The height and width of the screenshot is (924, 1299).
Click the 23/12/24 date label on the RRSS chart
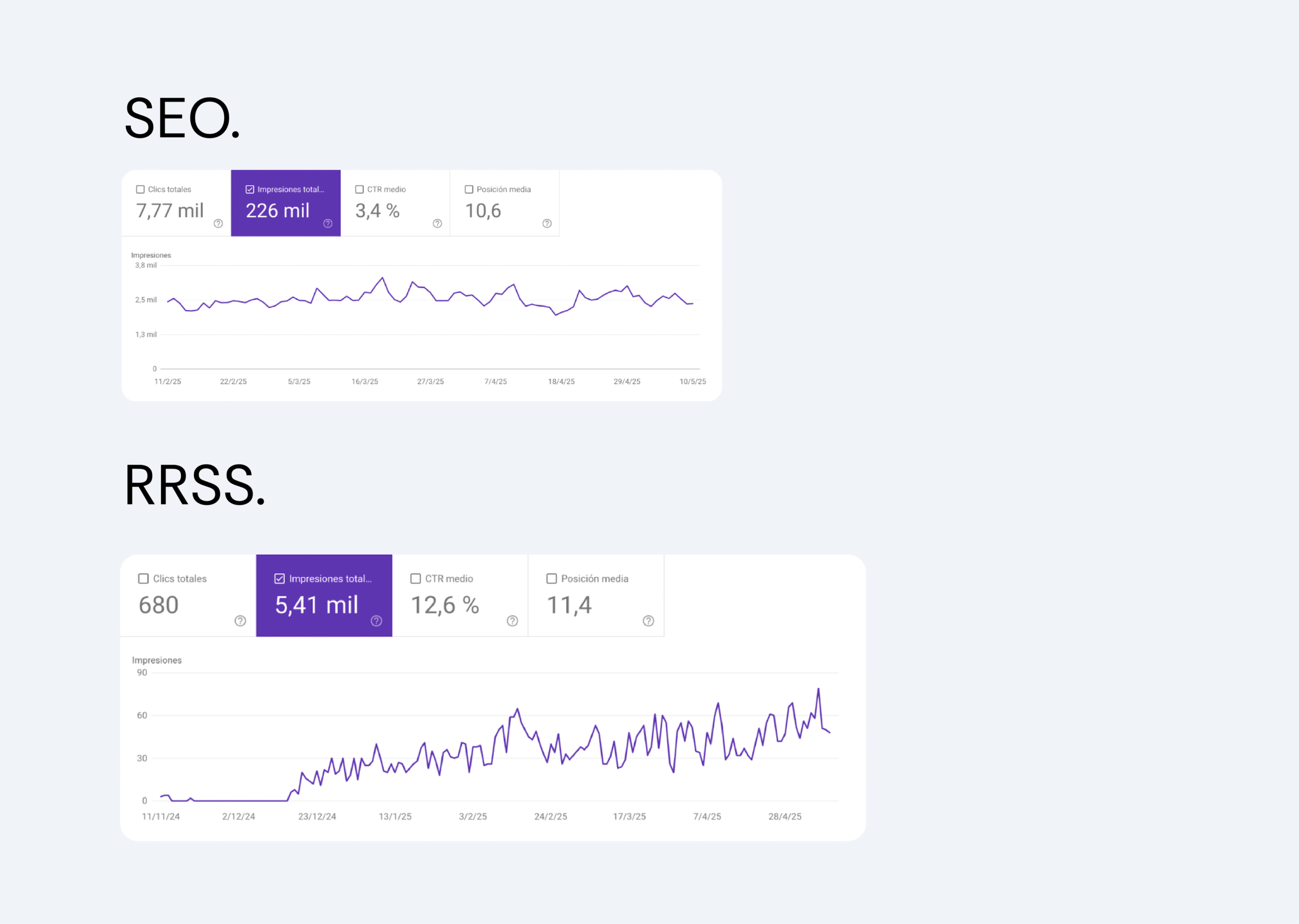(x=317, y=816)
